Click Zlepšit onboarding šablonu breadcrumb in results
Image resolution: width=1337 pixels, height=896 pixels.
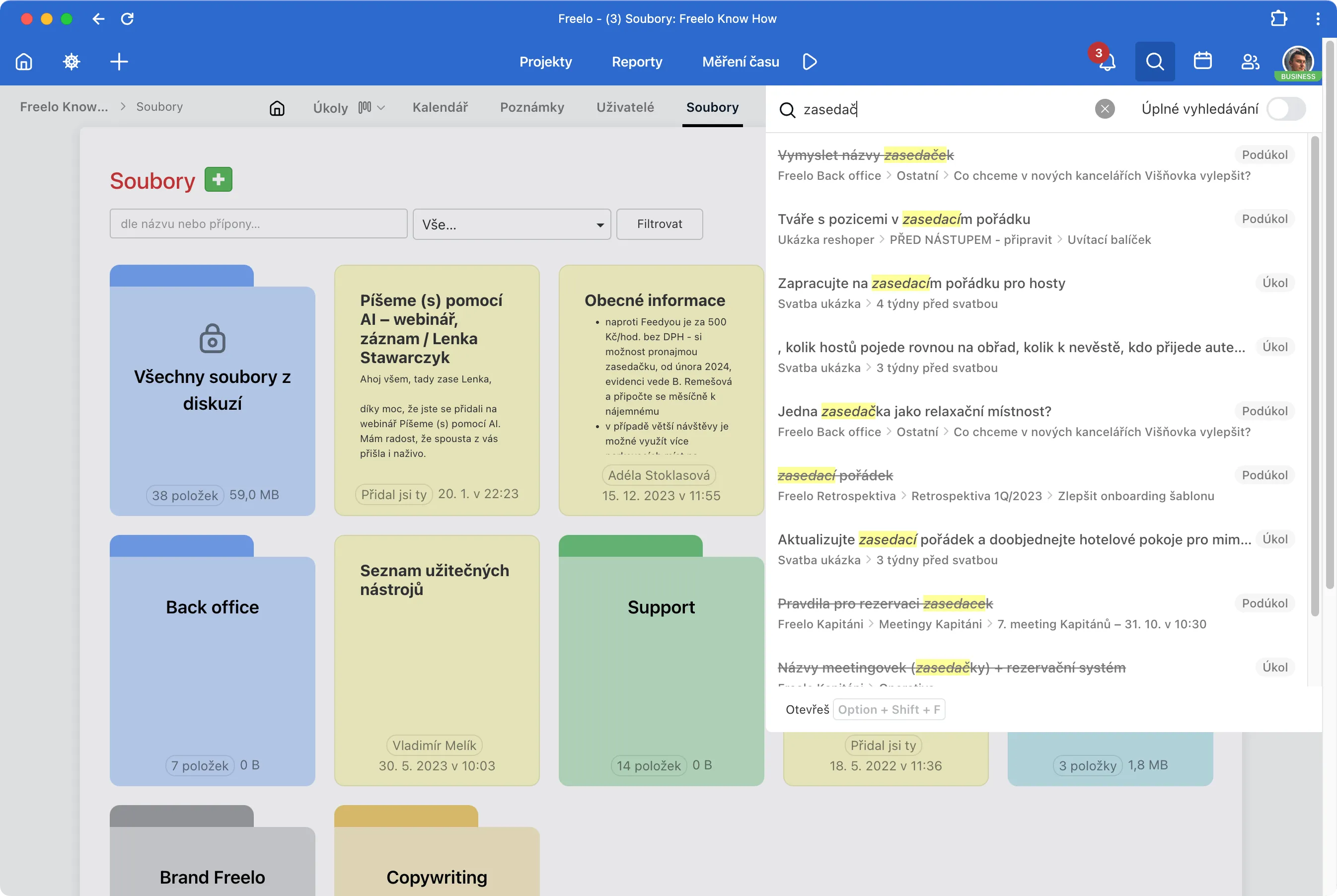(1136, 495)
